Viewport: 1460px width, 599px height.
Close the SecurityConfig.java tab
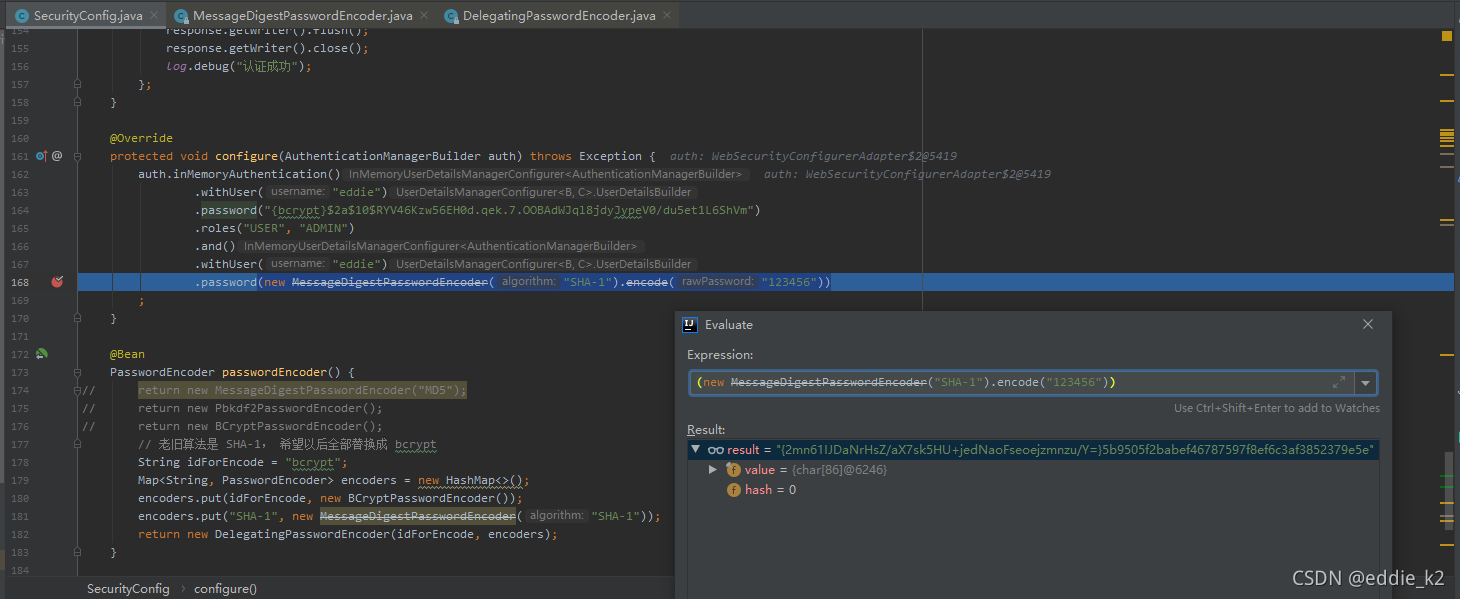(153, 16)
